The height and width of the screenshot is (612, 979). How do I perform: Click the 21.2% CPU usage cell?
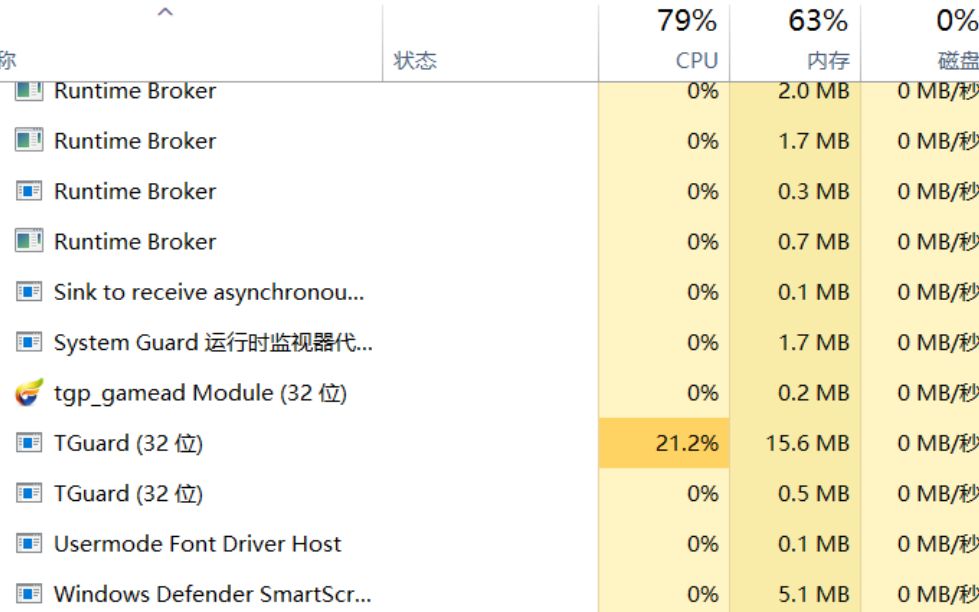tap(687, 443)
